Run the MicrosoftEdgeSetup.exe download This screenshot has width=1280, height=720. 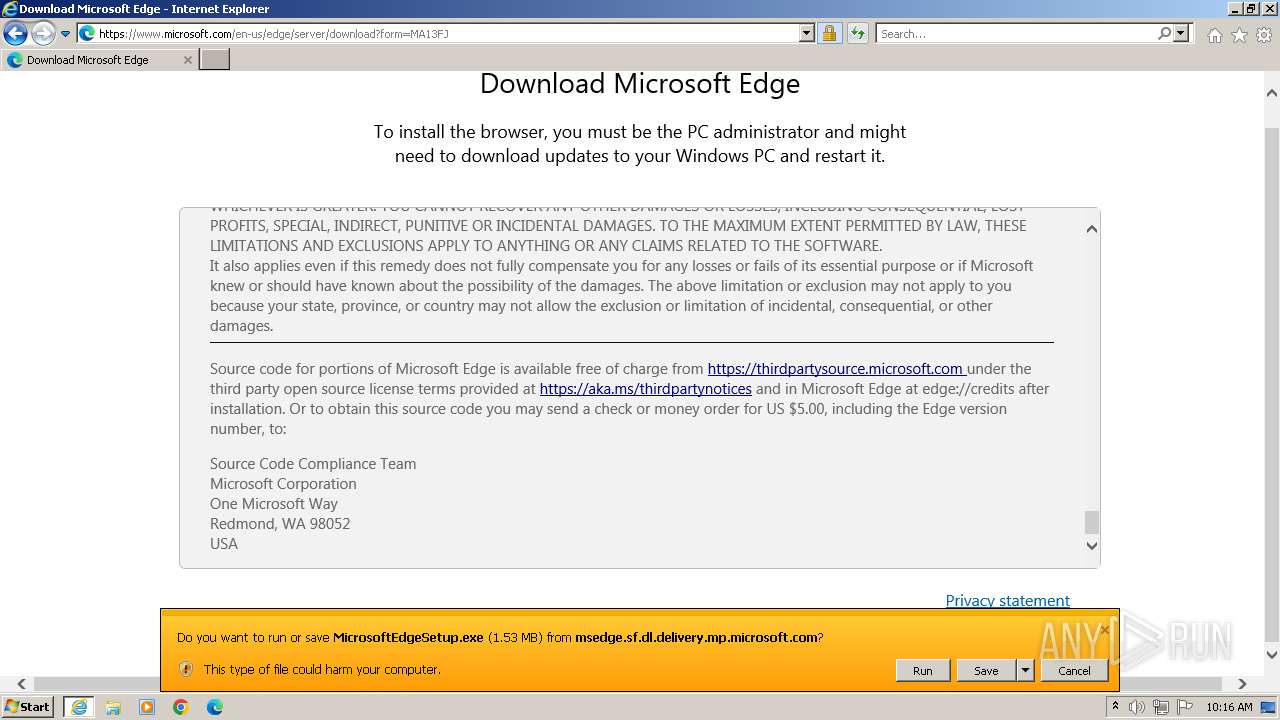(922, 671)
